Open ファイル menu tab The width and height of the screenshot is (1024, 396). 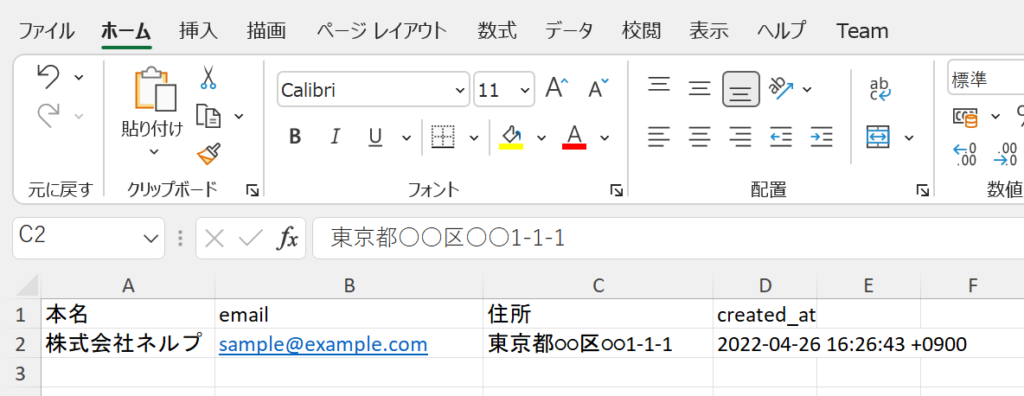(46, 30)
